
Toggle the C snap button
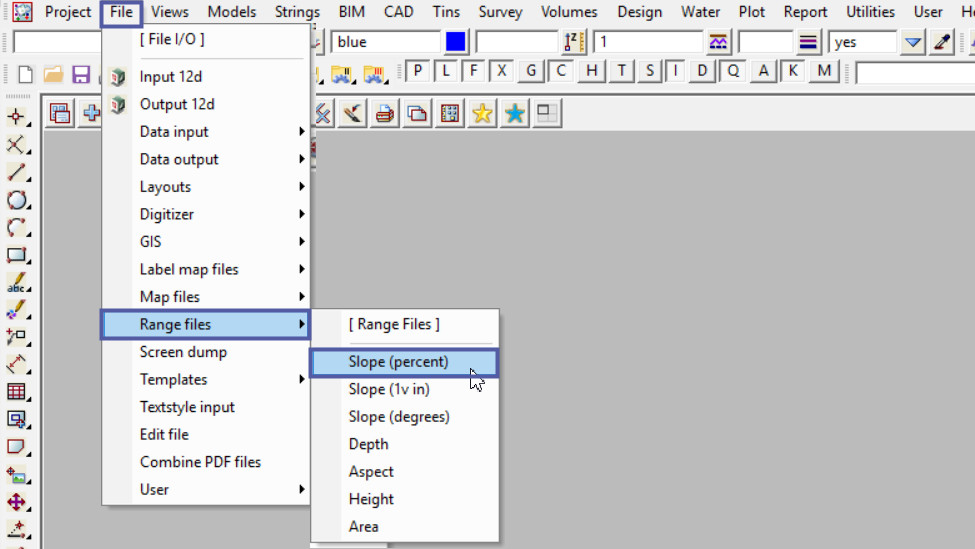pyautogui.click(x=561, y=72)
